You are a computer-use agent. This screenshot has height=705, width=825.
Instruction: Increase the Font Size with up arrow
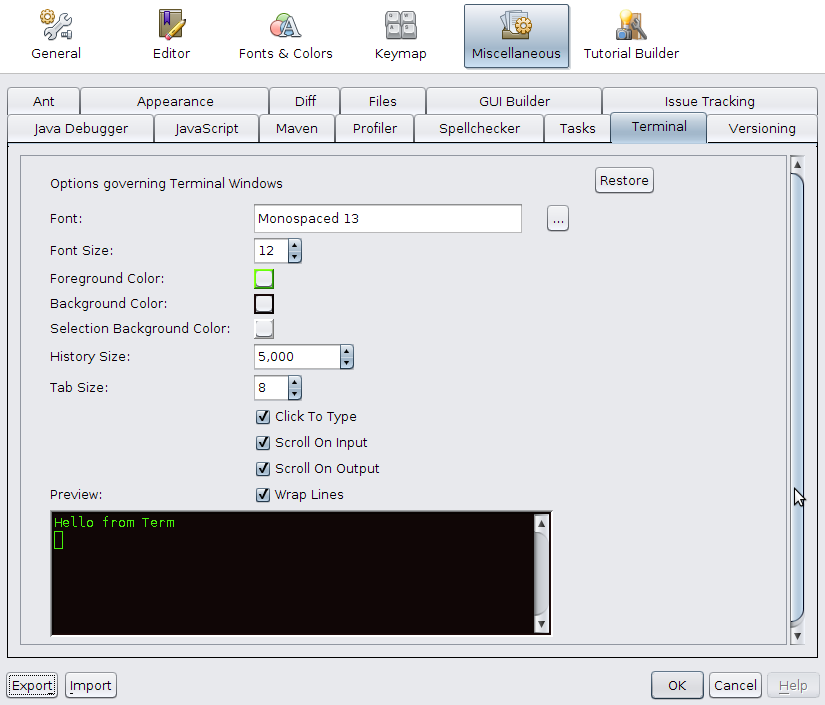[295, 245]
